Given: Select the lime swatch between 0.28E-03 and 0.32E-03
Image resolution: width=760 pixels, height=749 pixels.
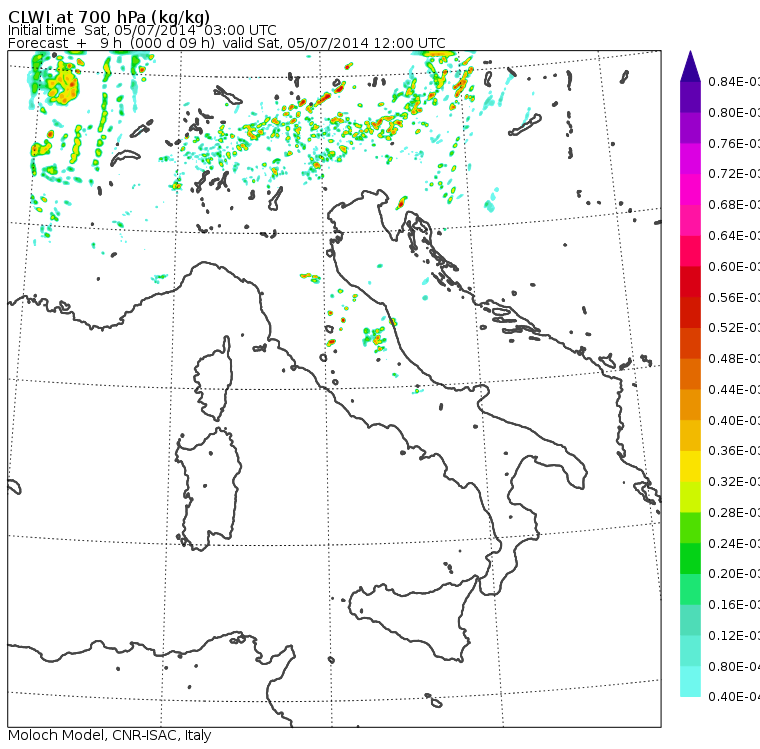Looking at the screenshot, I should coord(690,497).
